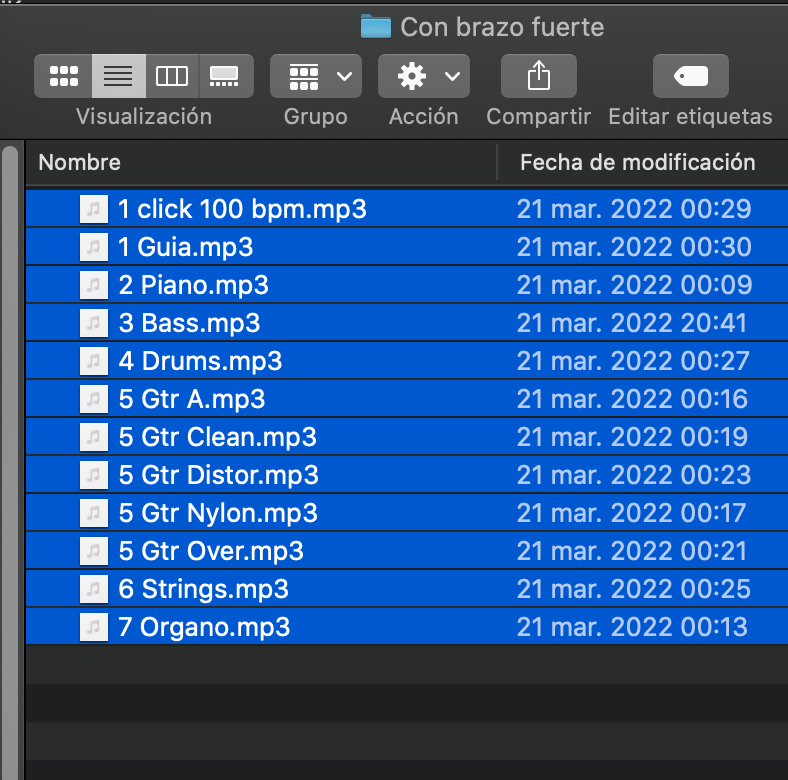
Task: Select 1 click 100 bpm.mp3 file
Action: coord(242,209)
